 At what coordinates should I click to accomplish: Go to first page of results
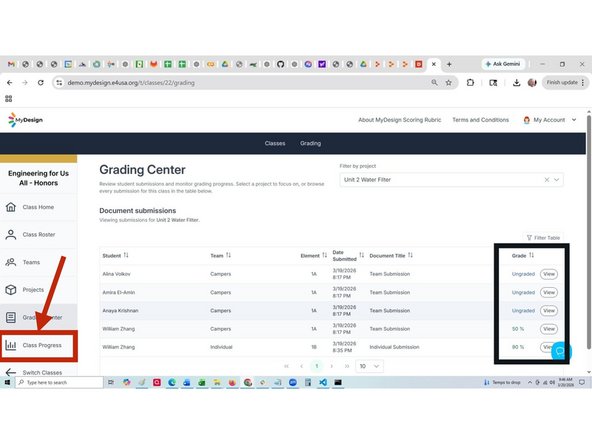tap(287, 366)
